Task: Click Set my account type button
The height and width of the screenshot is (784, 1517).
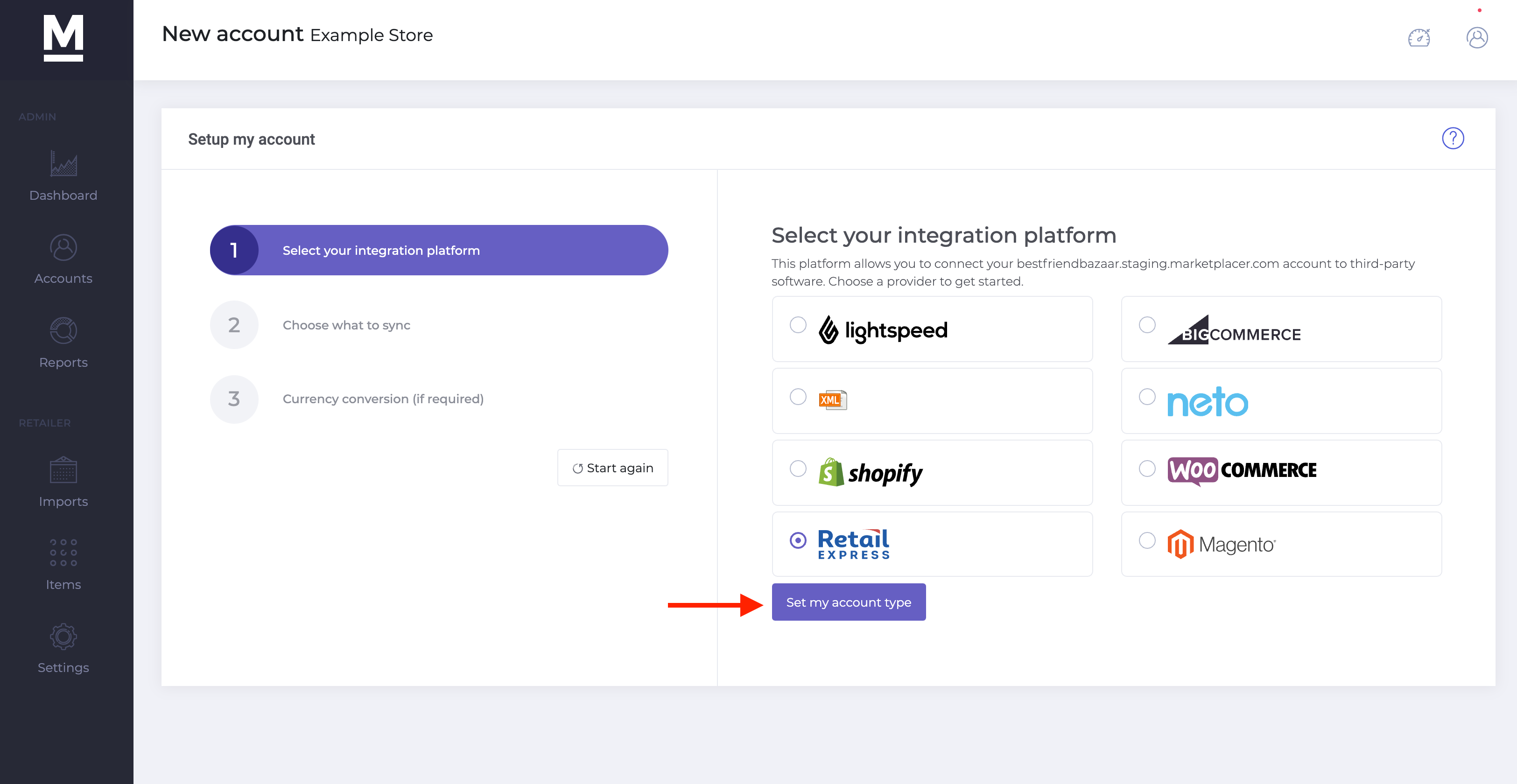Action: pyautogui.click(x=849, y=602)
